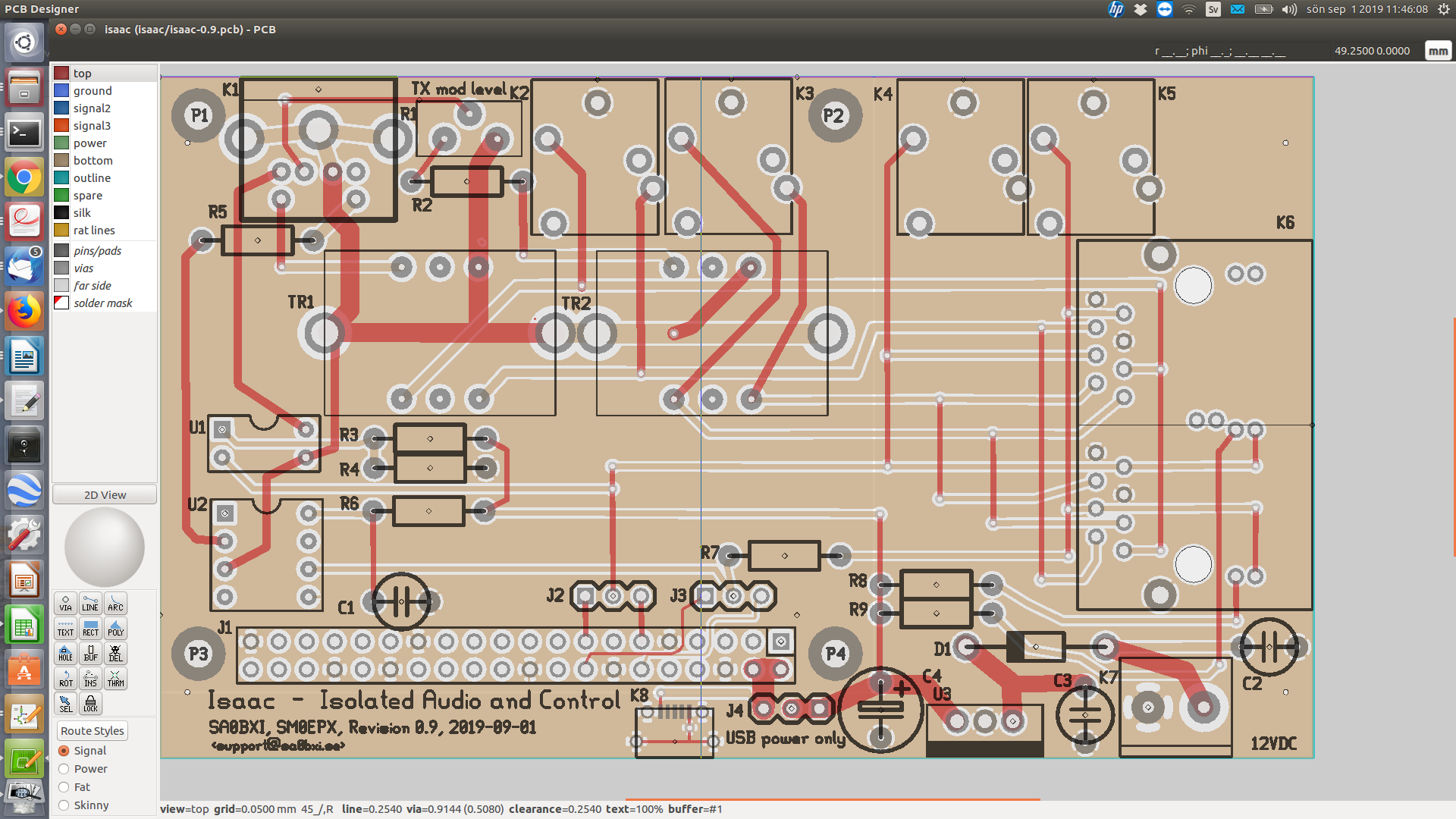Click the mm units button
Viewport: 1456px width, 819px height.
tap(1438, 50)
